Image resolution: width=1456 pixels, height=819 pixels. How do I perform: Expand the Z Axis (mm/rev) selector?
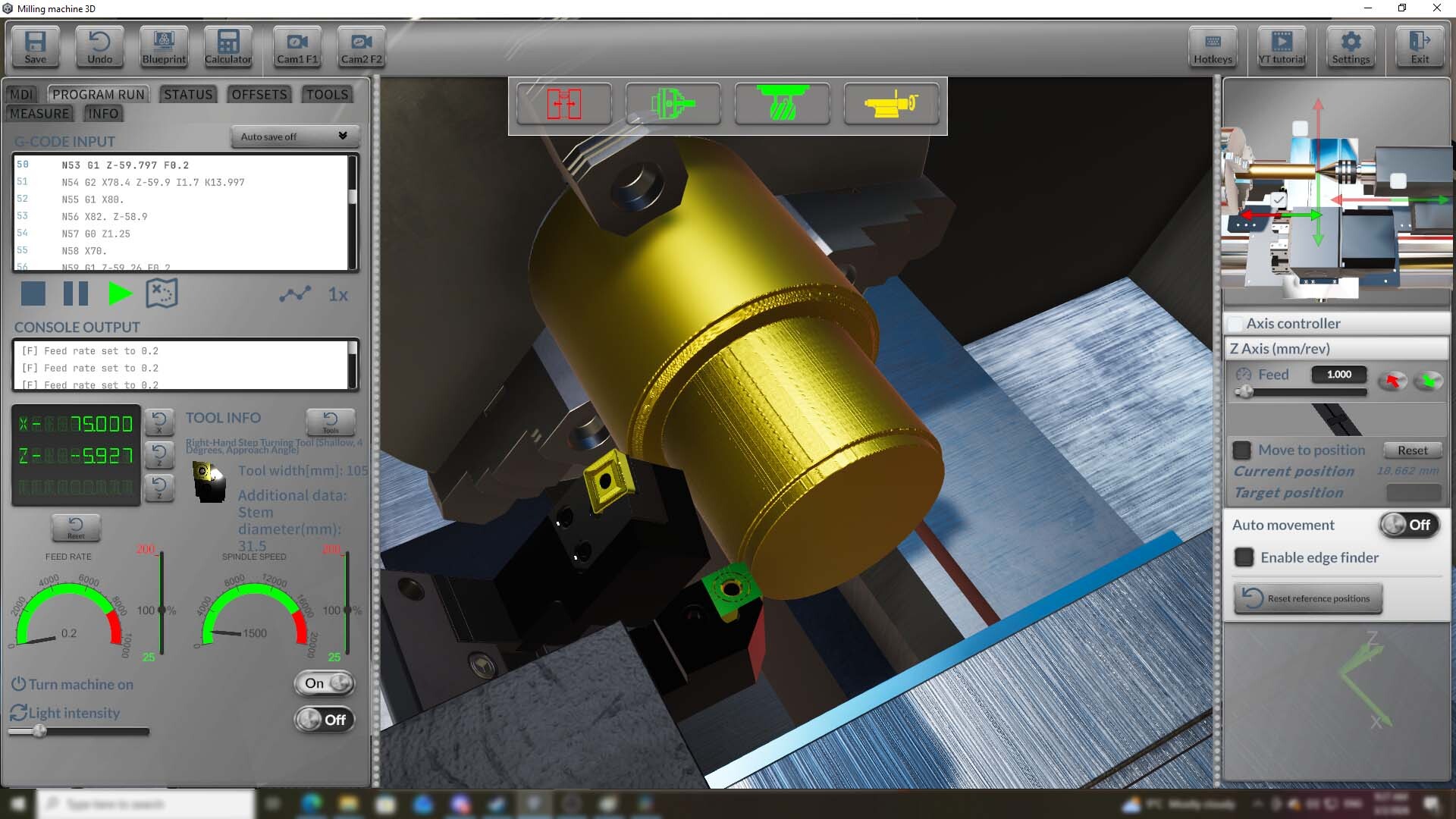point(1336,349)
